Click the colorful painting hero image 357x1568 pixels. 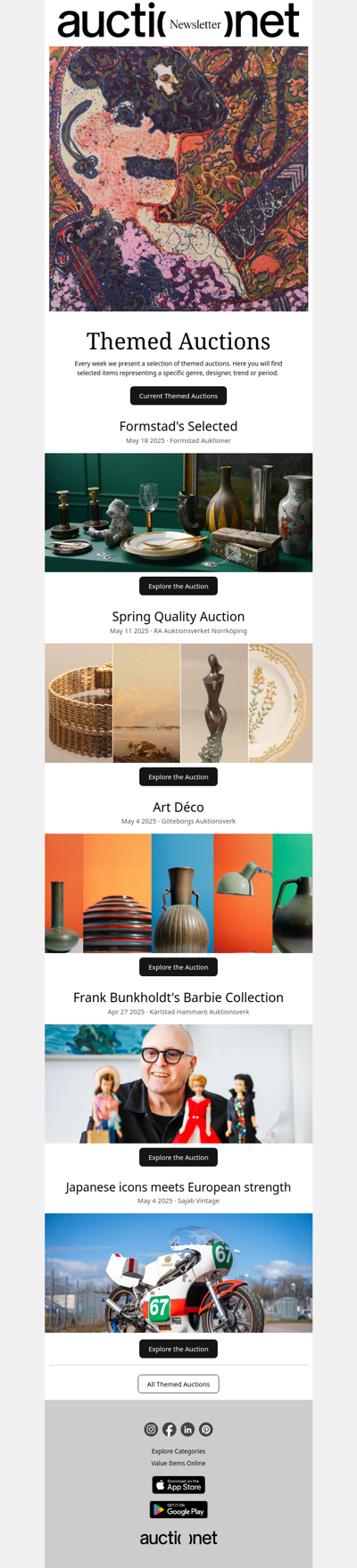point(178,178)
